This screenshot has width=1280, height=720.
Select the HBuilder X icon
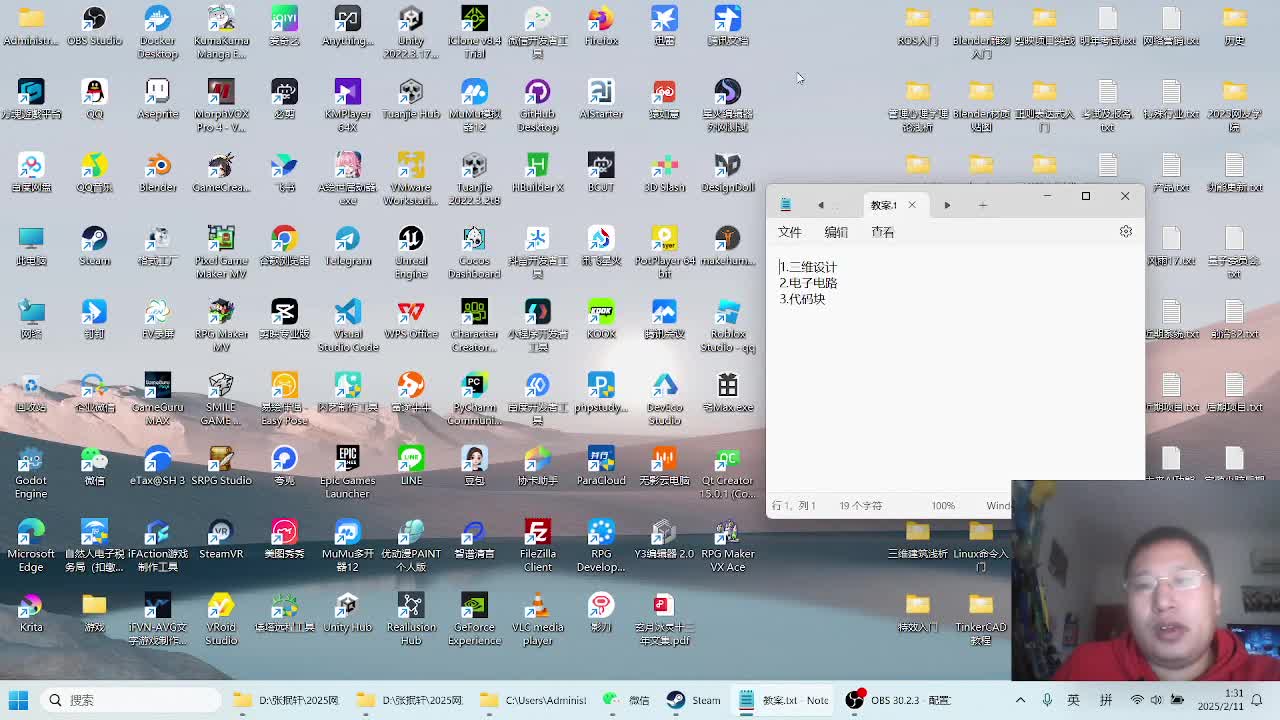[x=538, y=173]
